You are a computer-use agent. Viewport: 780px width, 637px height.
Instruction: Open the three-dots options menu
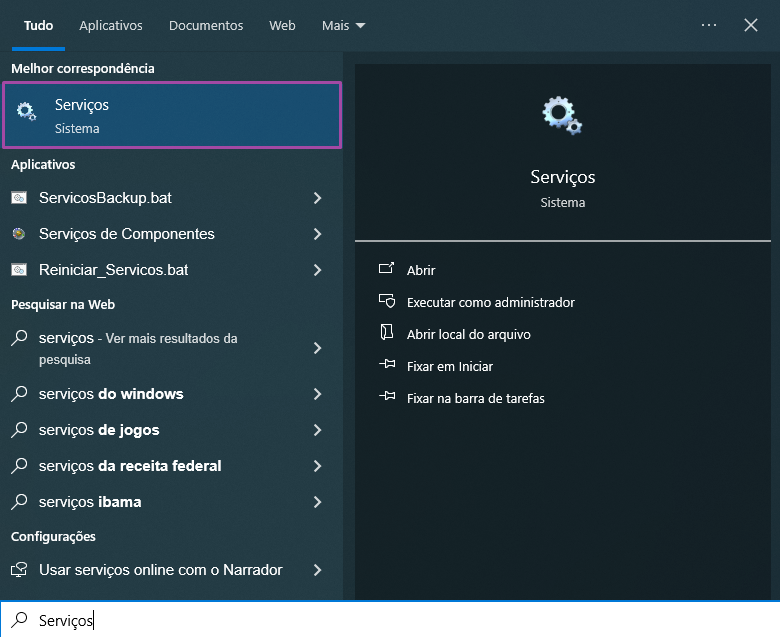[x=708, y=25]
